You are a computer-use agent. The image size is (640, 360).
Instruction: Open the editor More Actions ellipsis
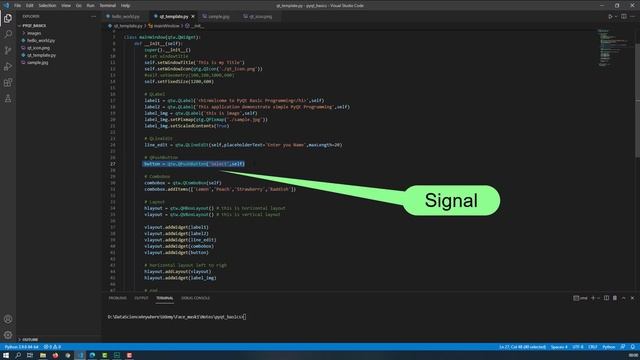coord(632,16)
